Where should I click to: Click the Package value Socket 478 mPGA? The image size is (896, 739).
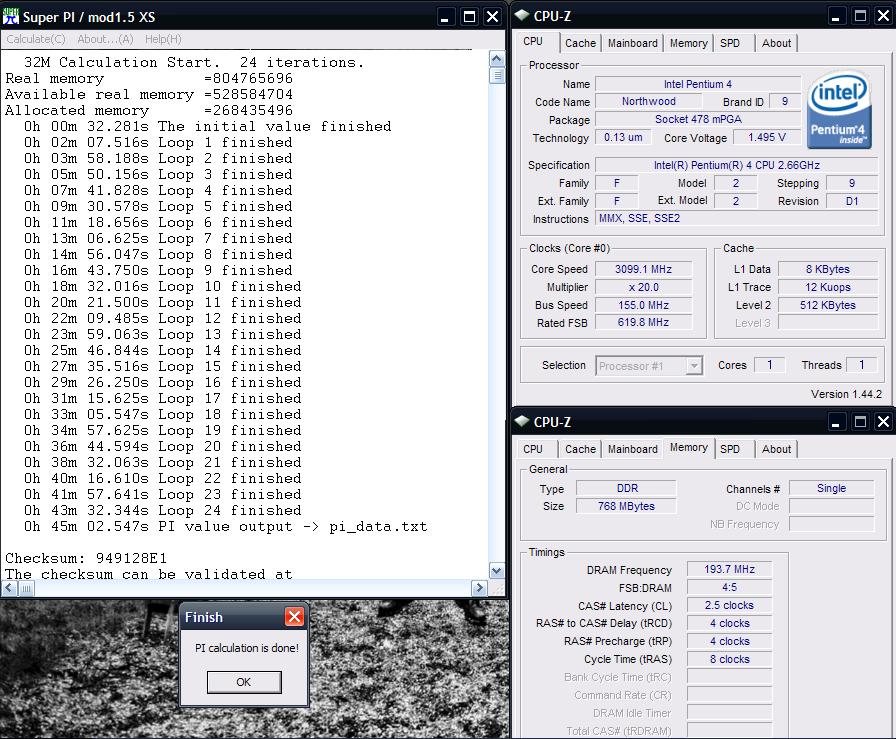[x=698, y=119]
